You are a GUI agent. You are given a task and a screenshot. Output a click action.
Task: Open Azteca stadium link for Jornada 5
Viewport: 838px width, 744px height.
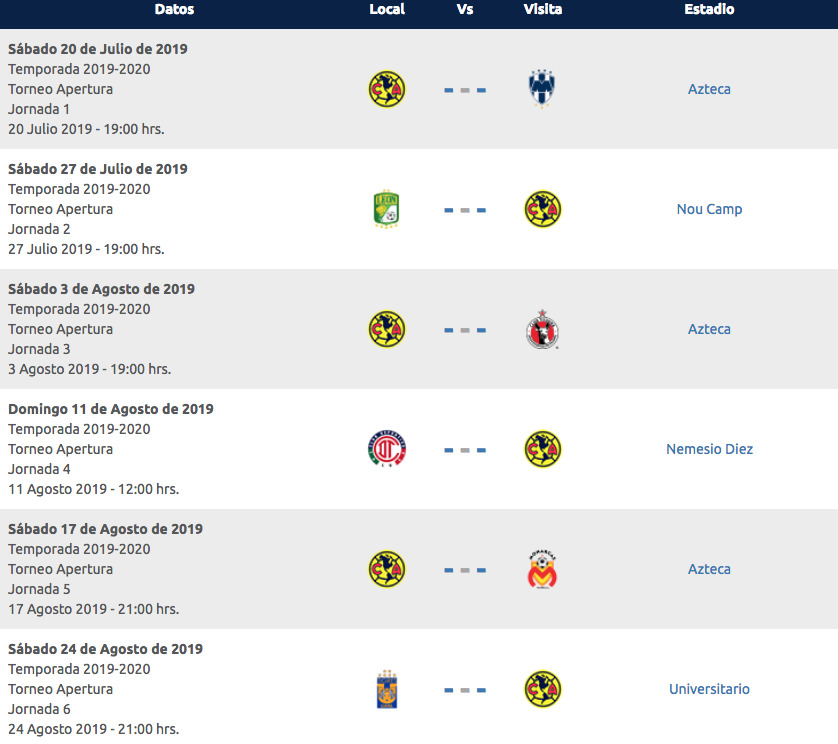709,569
